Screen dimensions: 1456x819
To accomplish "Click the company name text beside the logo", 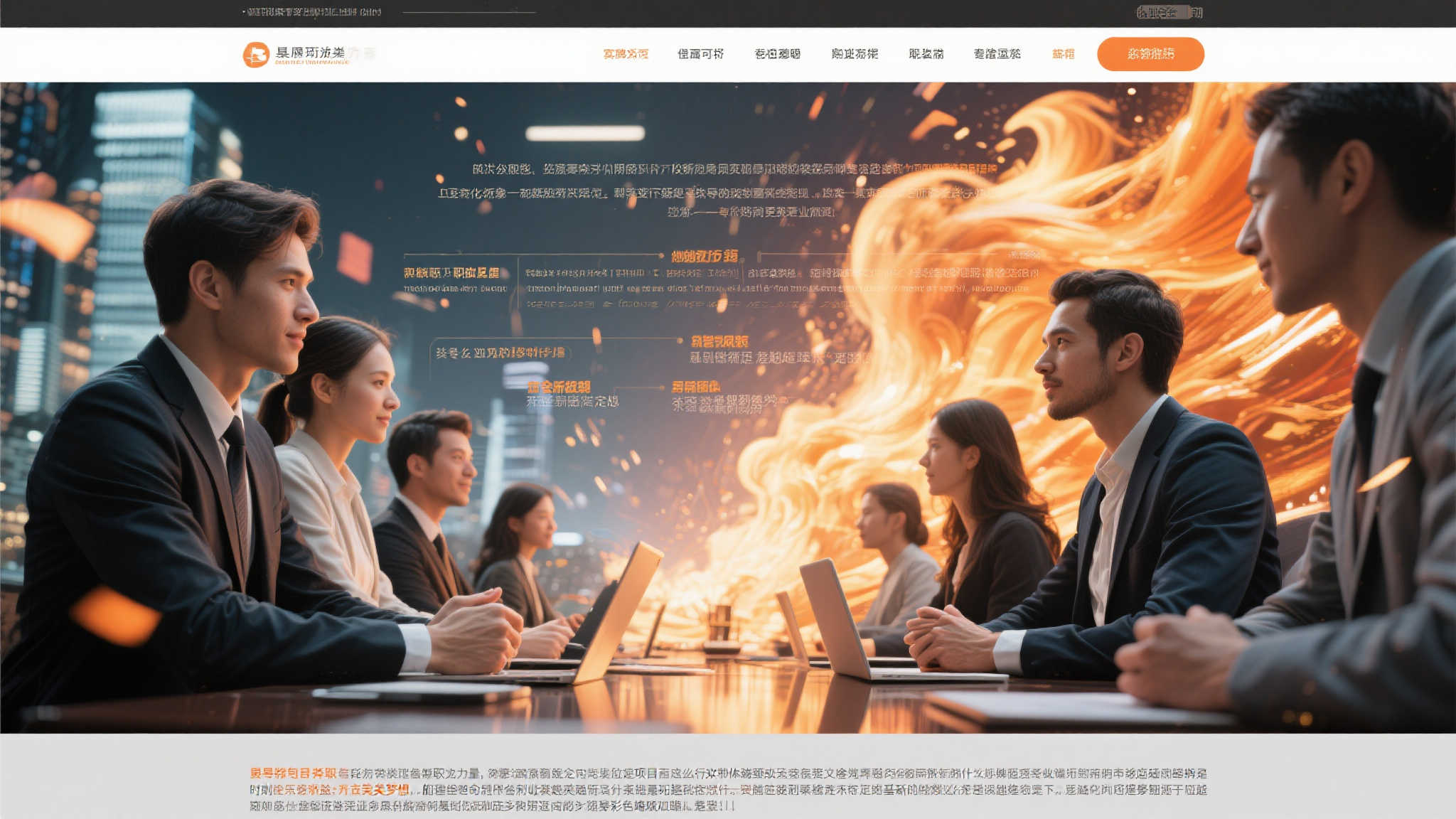I will tap(311, 53).
